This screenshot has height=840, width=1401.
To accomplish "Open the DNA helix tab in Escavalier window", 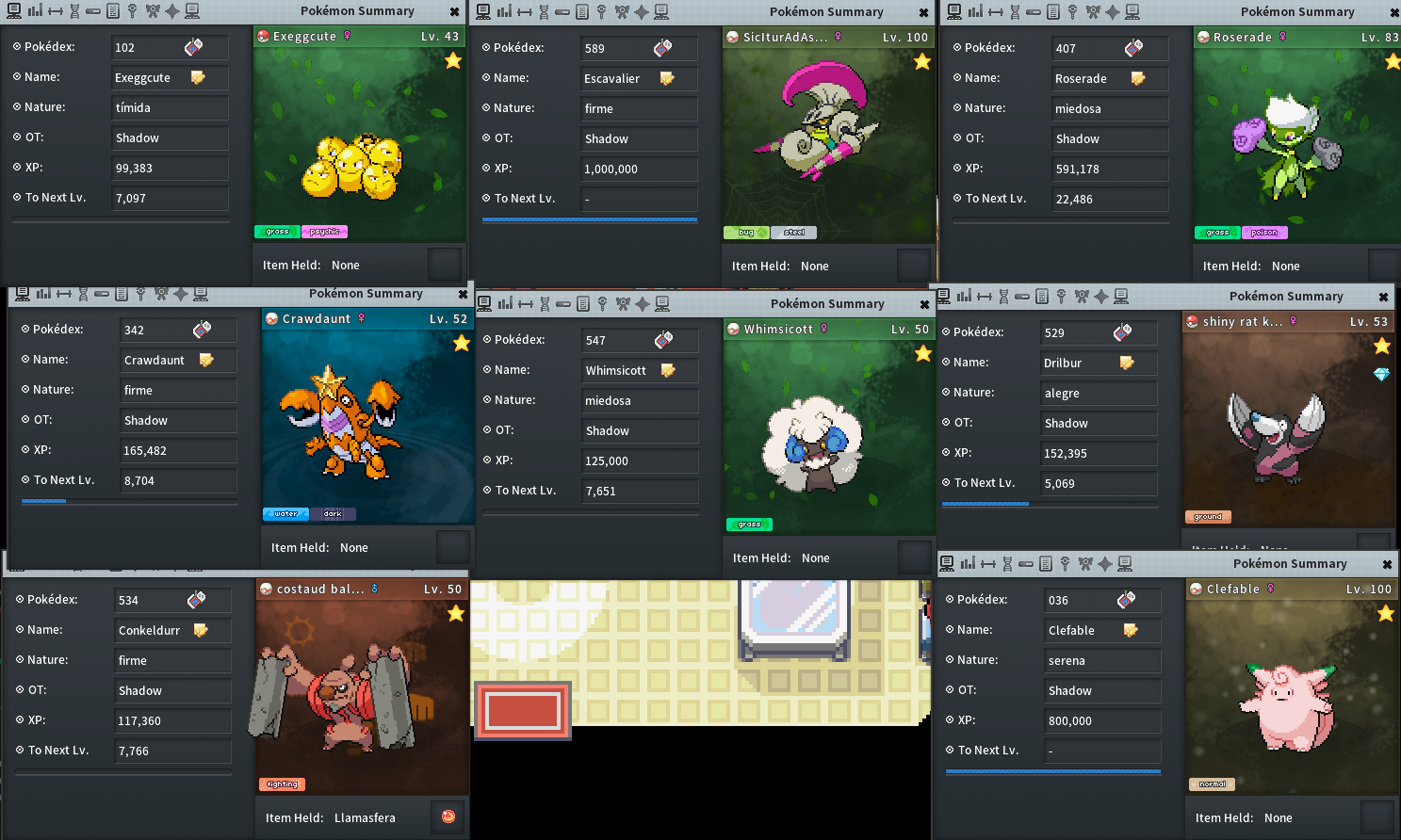I will pos(544,12).
